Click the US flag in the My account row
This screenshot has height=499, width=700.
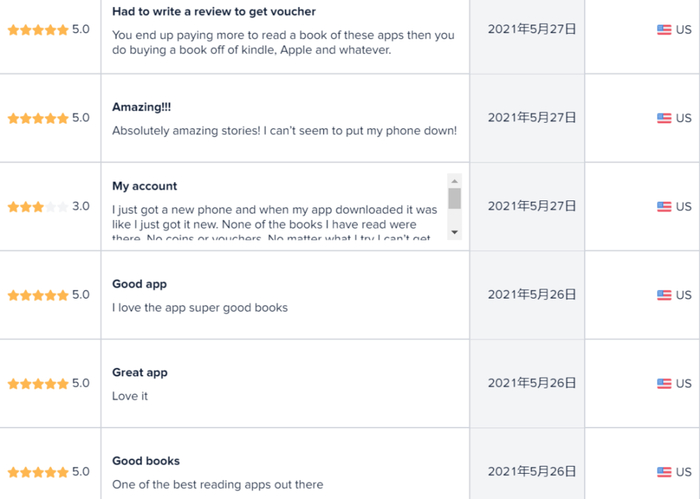pyautogui.click(x=664, y=207)
